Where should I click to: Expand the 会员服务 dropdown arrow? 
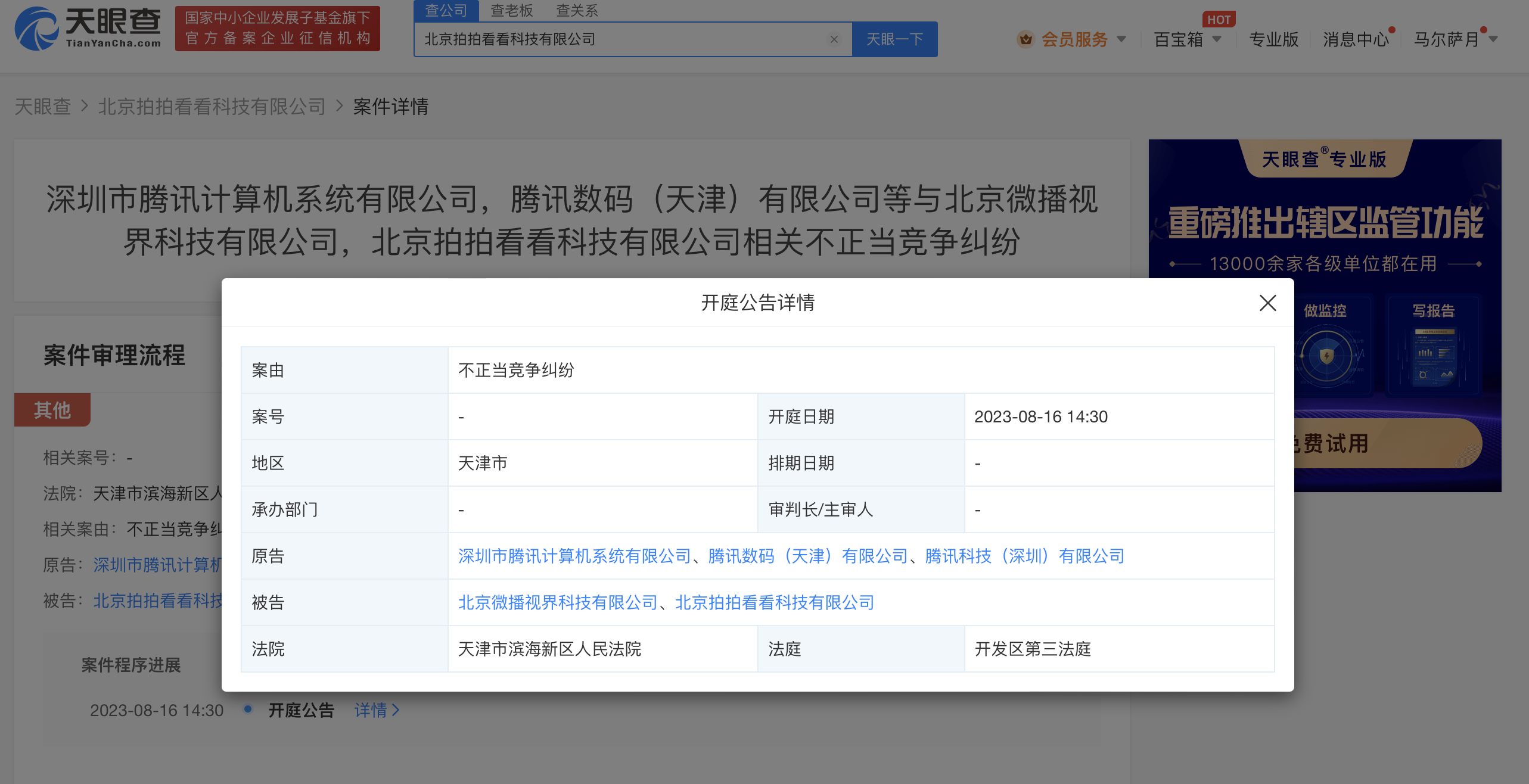[x=1121, y=39]
